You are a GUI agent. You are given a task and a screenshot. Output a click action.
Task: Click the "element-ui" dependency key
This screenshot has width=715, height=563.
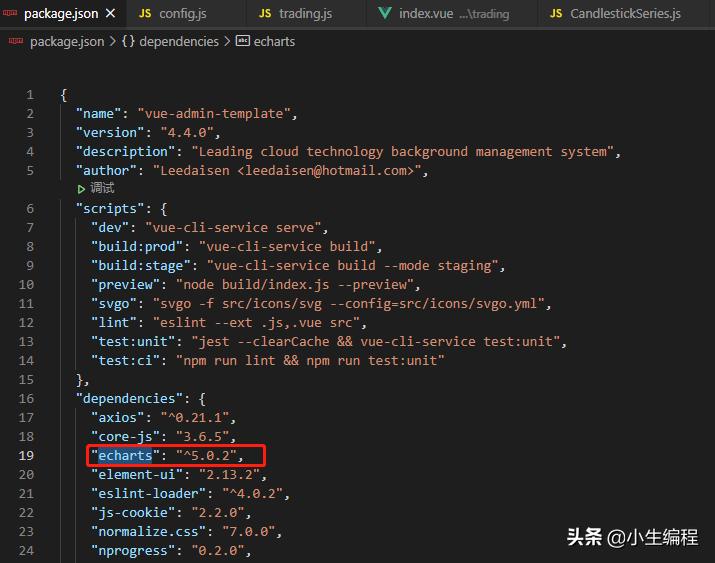[x=137, y=475]
